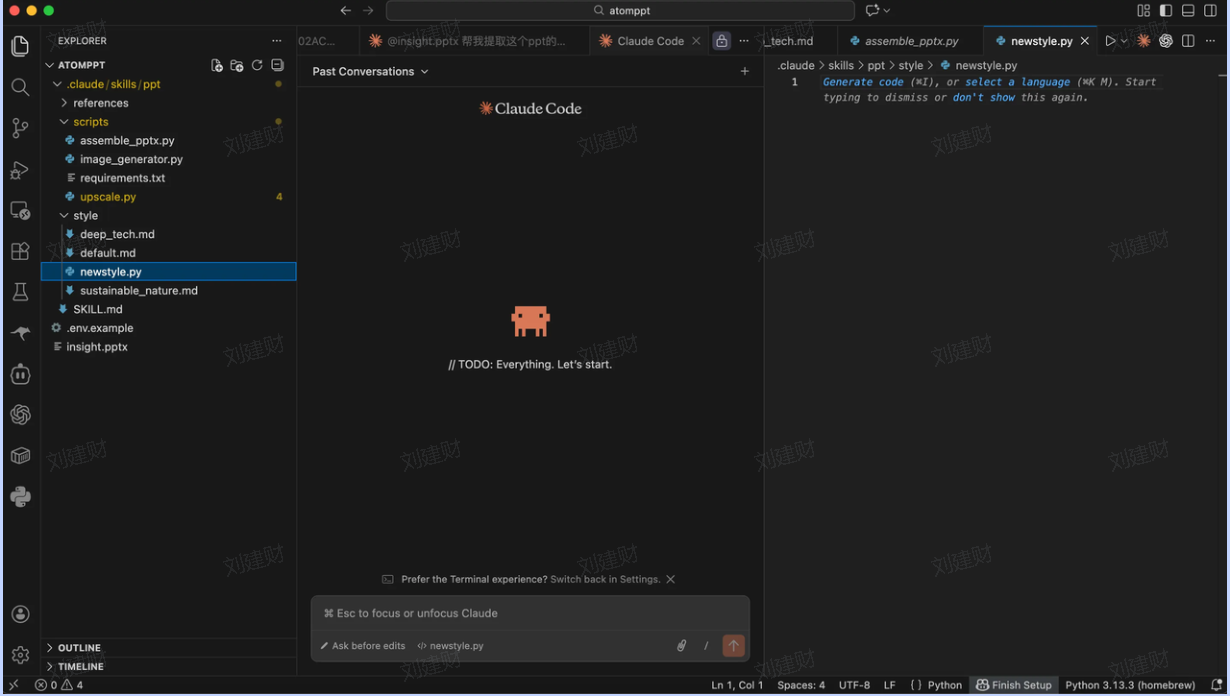Image resolution: width=1231 pixels, height=696 pixels.
Task: Open the Run and Debug view
Action: click(x=20, y=169)
